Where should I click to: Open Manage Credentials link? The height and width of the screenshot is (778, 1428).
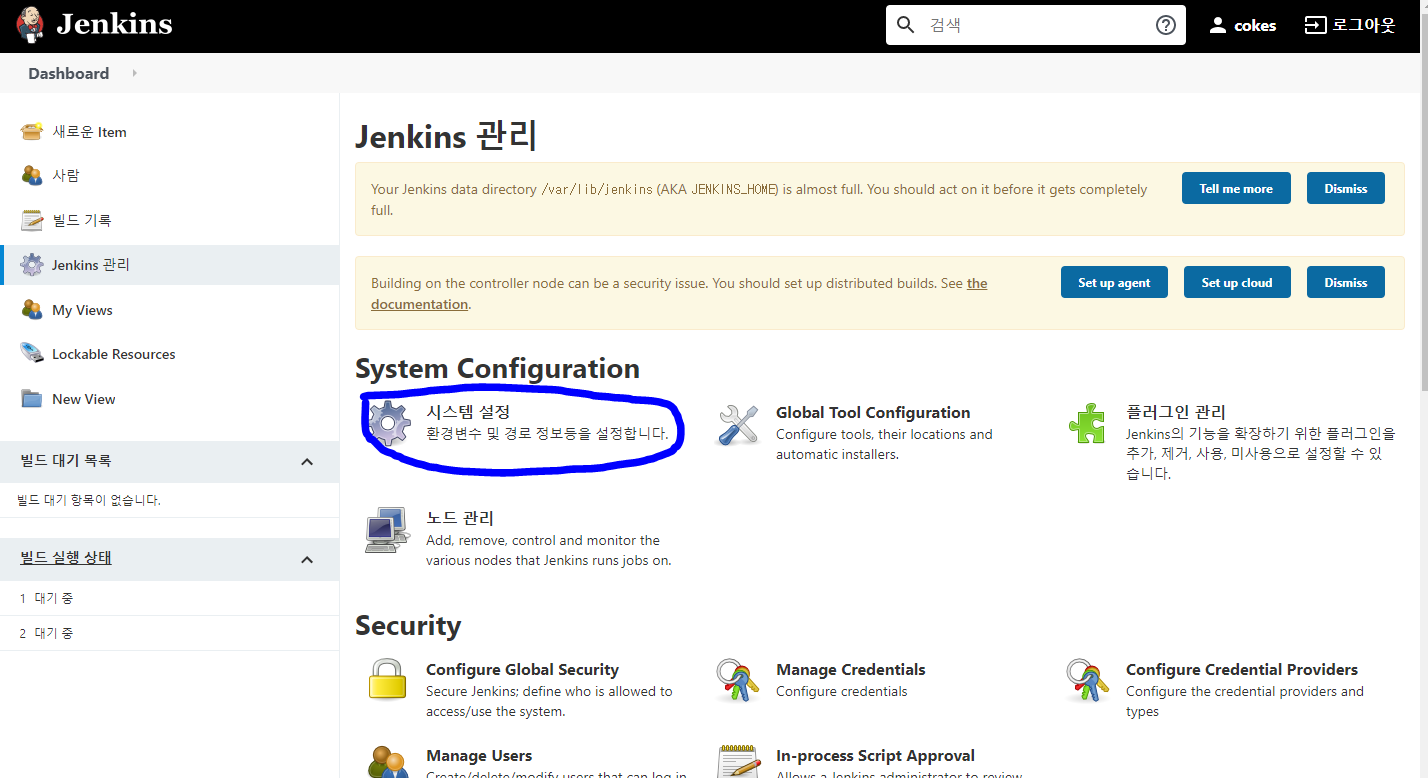851,669
